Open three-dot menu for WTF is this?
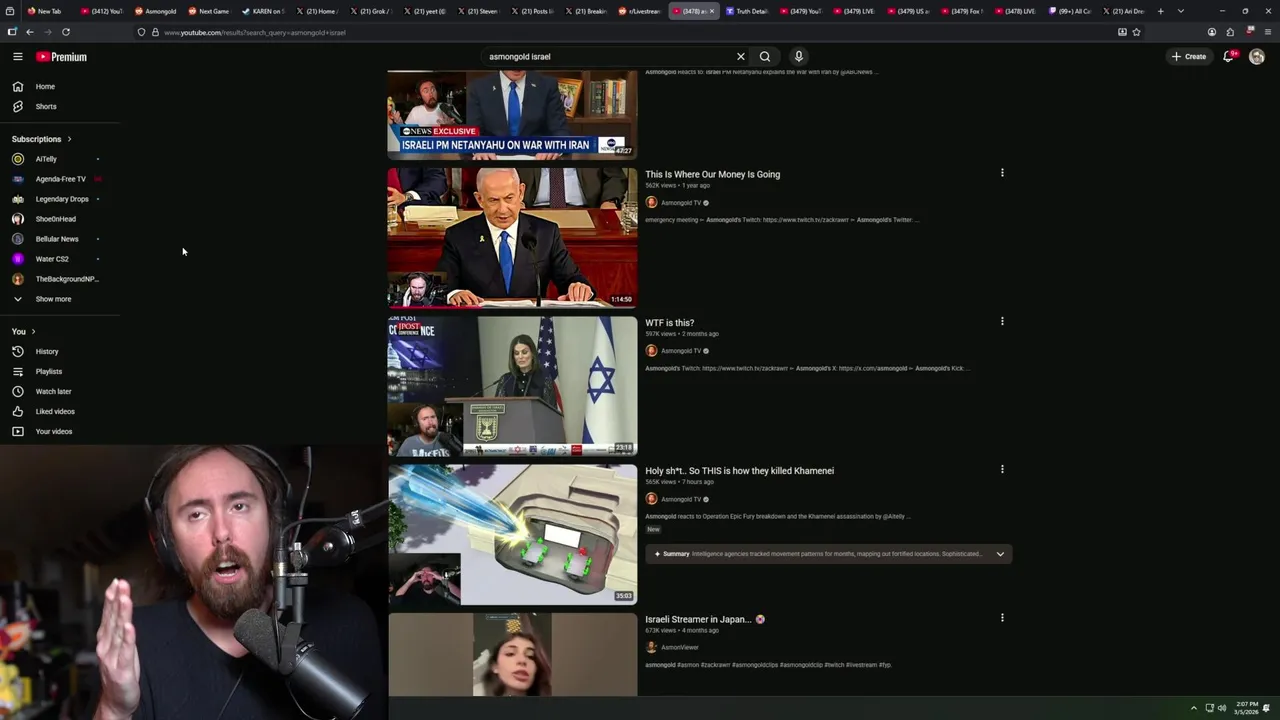1280x720 pixels. (1002, 322)
